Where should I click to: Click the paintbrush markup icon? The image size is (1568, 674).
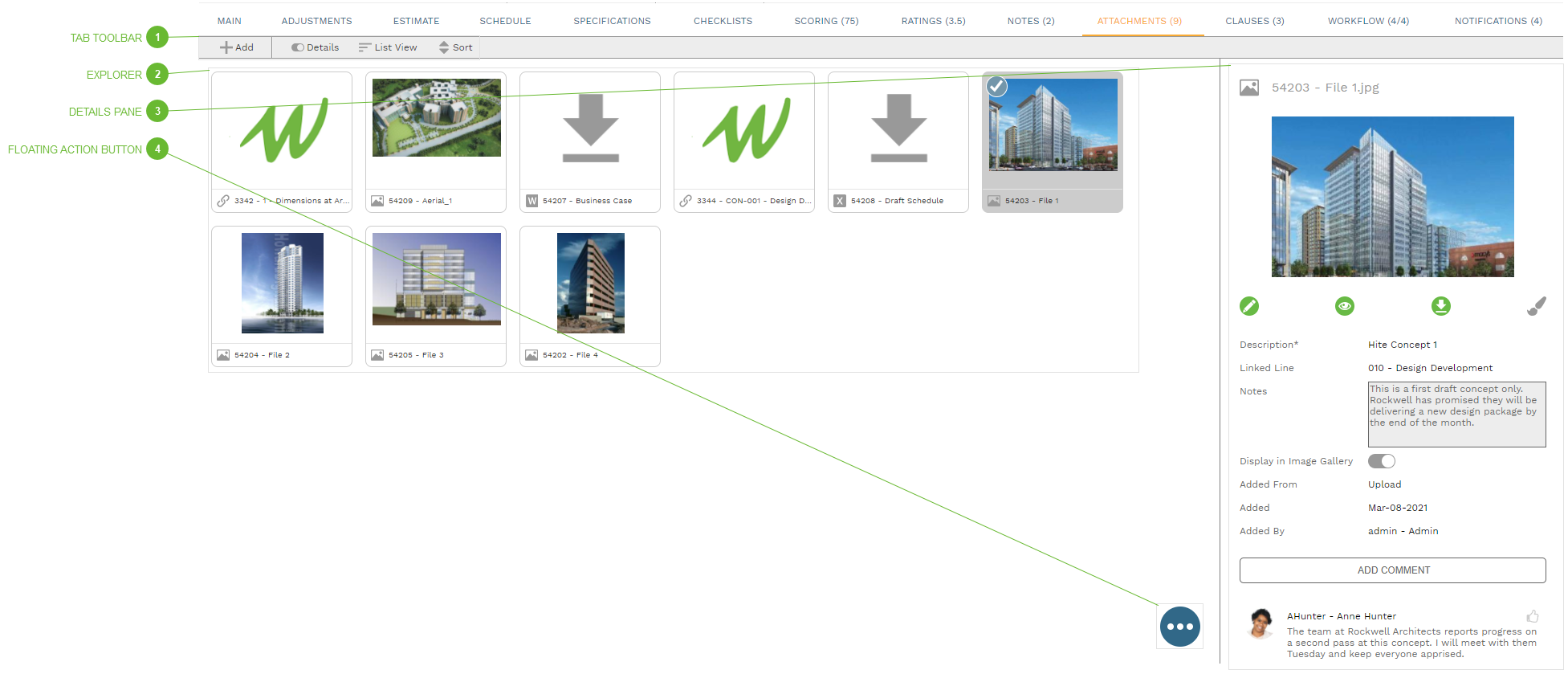1536,306
